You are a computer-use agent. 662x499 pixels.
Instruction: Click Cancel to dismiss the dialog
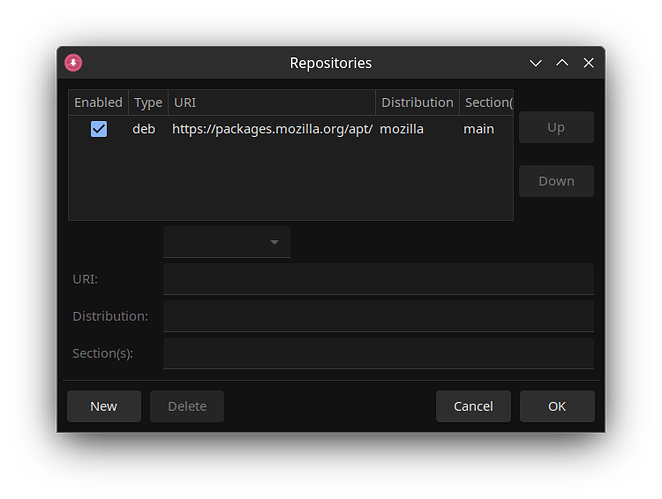click(x=473, y=406)
